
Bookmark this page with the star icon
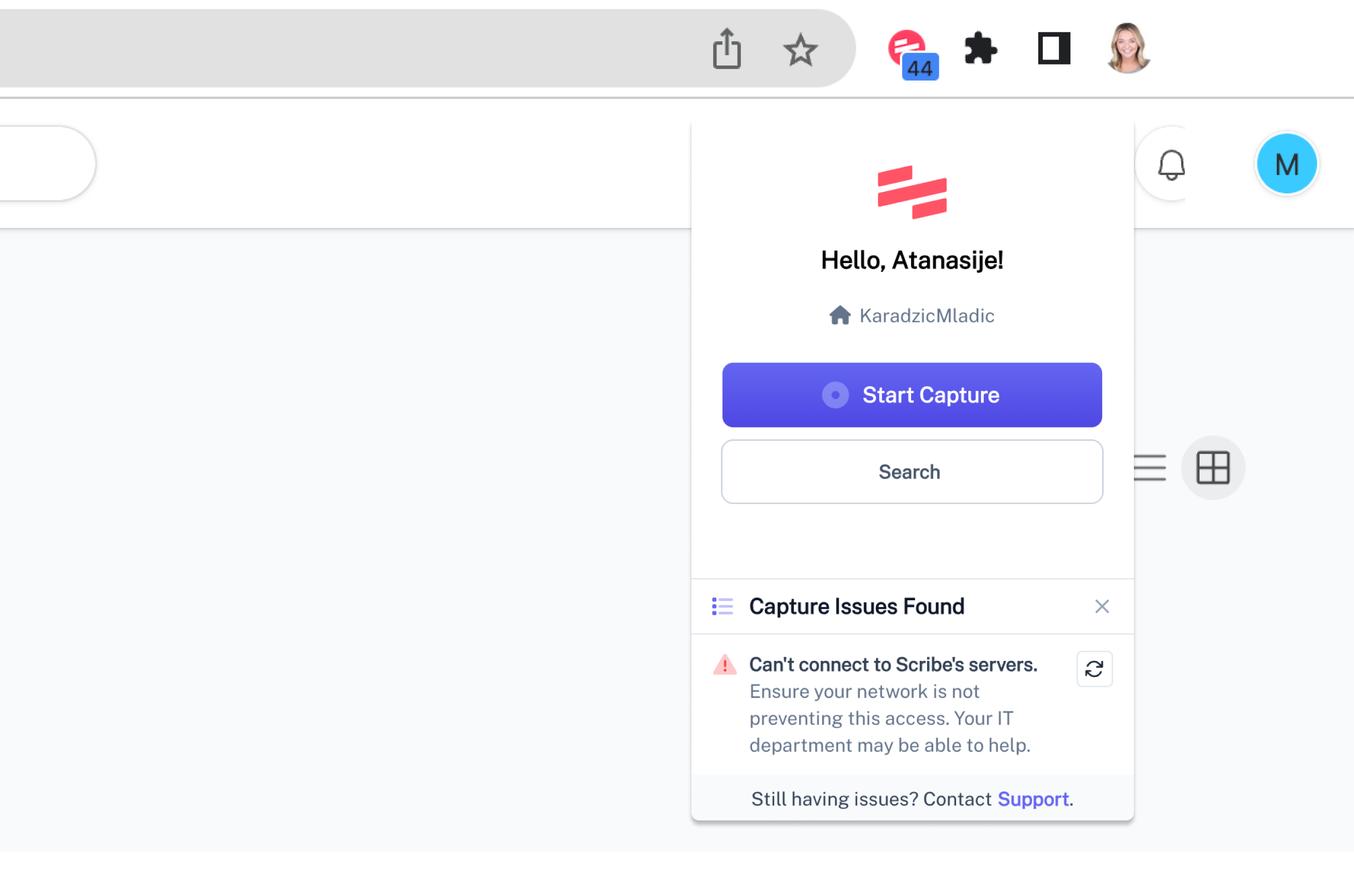click(x=800, y=49)
